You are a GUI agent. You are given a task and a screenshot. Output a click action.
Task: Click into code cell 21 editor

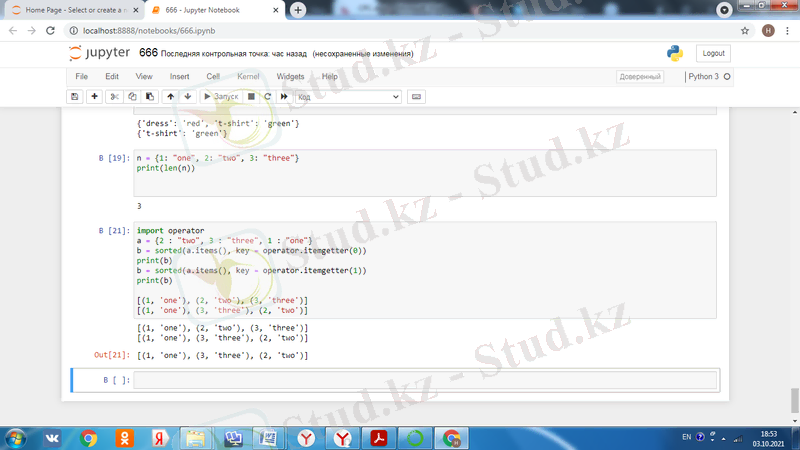(425, 270)
